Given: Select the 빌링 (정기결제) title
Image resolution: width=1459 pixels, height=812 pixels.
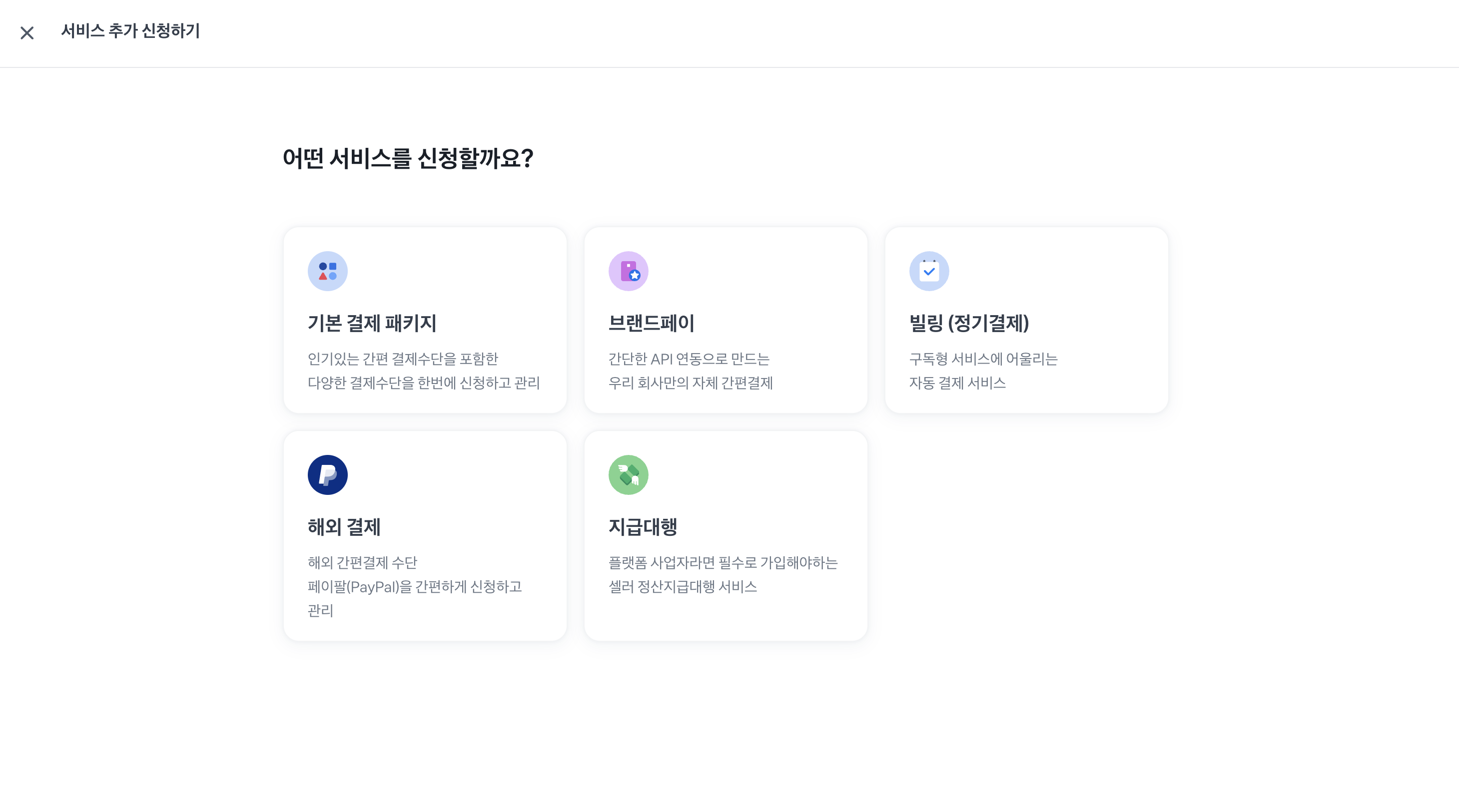Looking at the screenshot, I should coord(969,323).
